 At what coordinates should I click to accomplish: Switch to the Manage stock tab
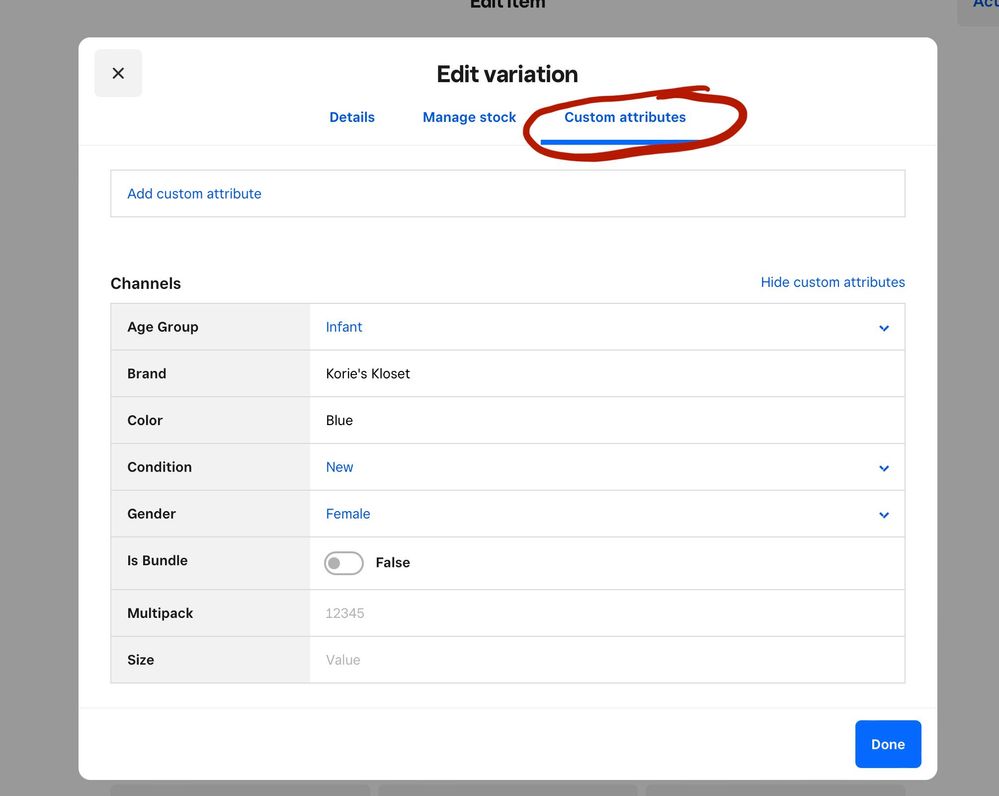[469, 117]
